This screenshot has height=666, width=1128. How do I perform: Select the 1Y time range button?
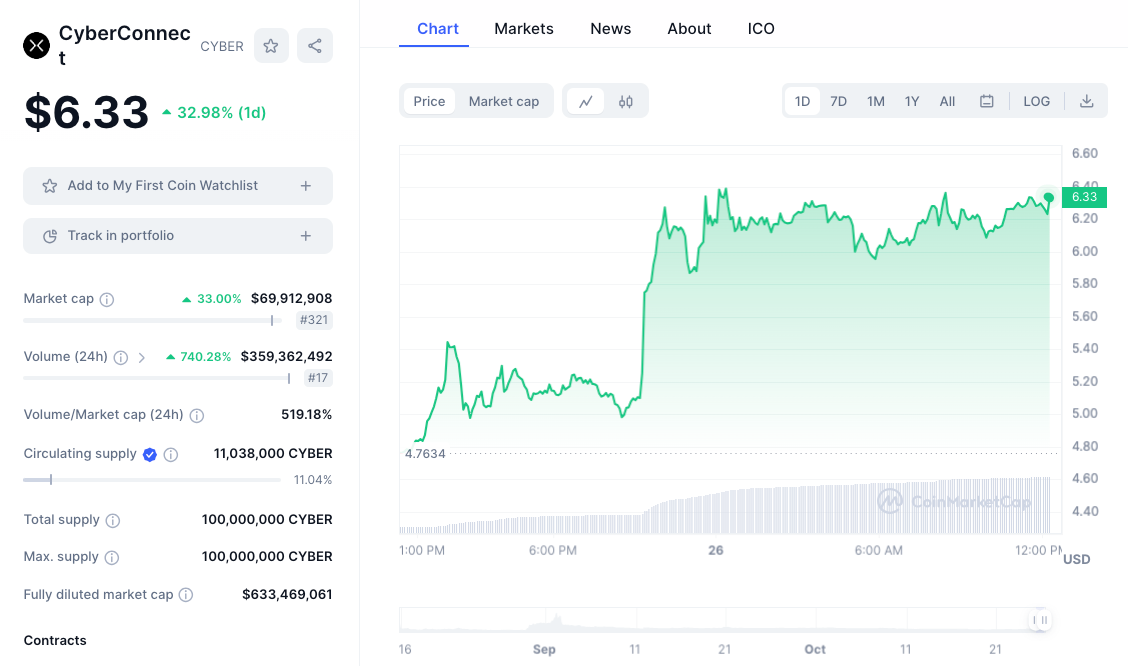point(912,101)
